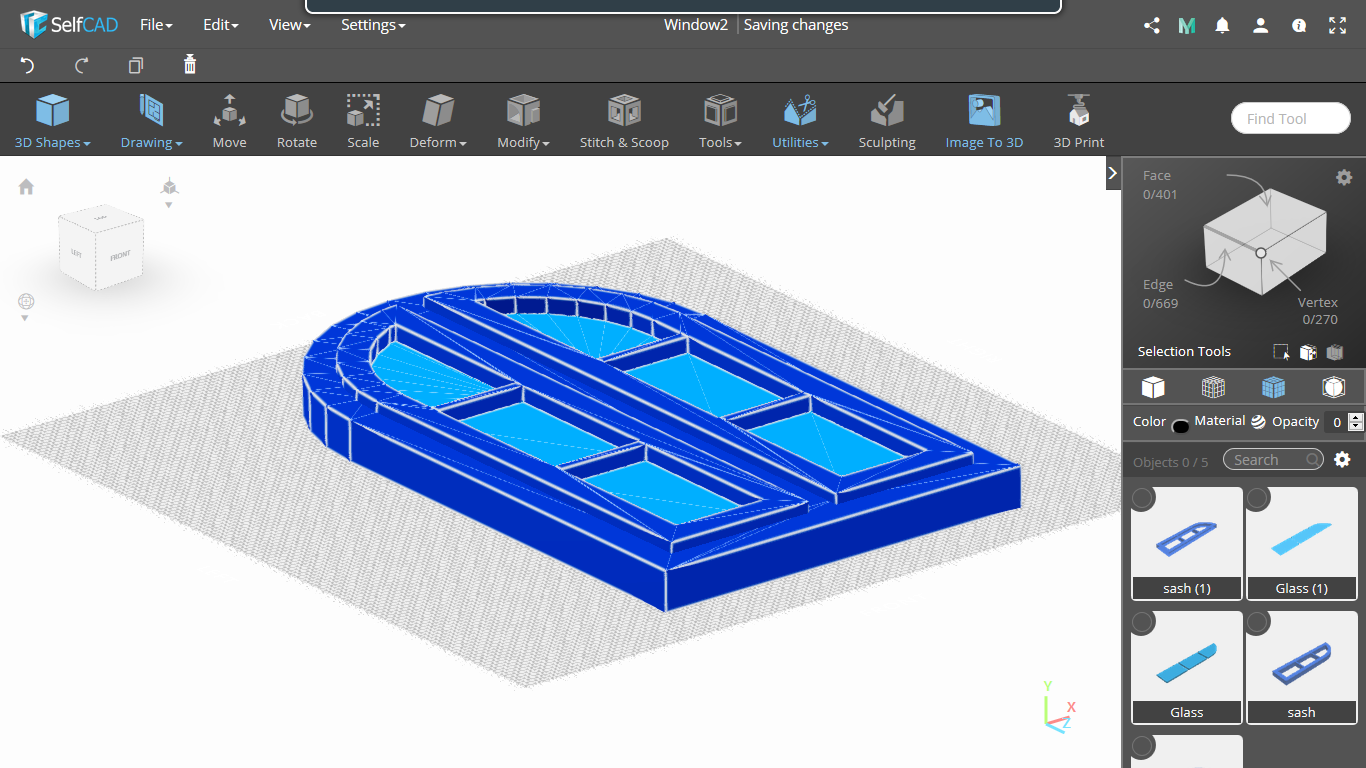Image resolution: width=1366 pixels, height=768 pixels.
Task: Open the black Color swatch
Action: (1180, 426)
